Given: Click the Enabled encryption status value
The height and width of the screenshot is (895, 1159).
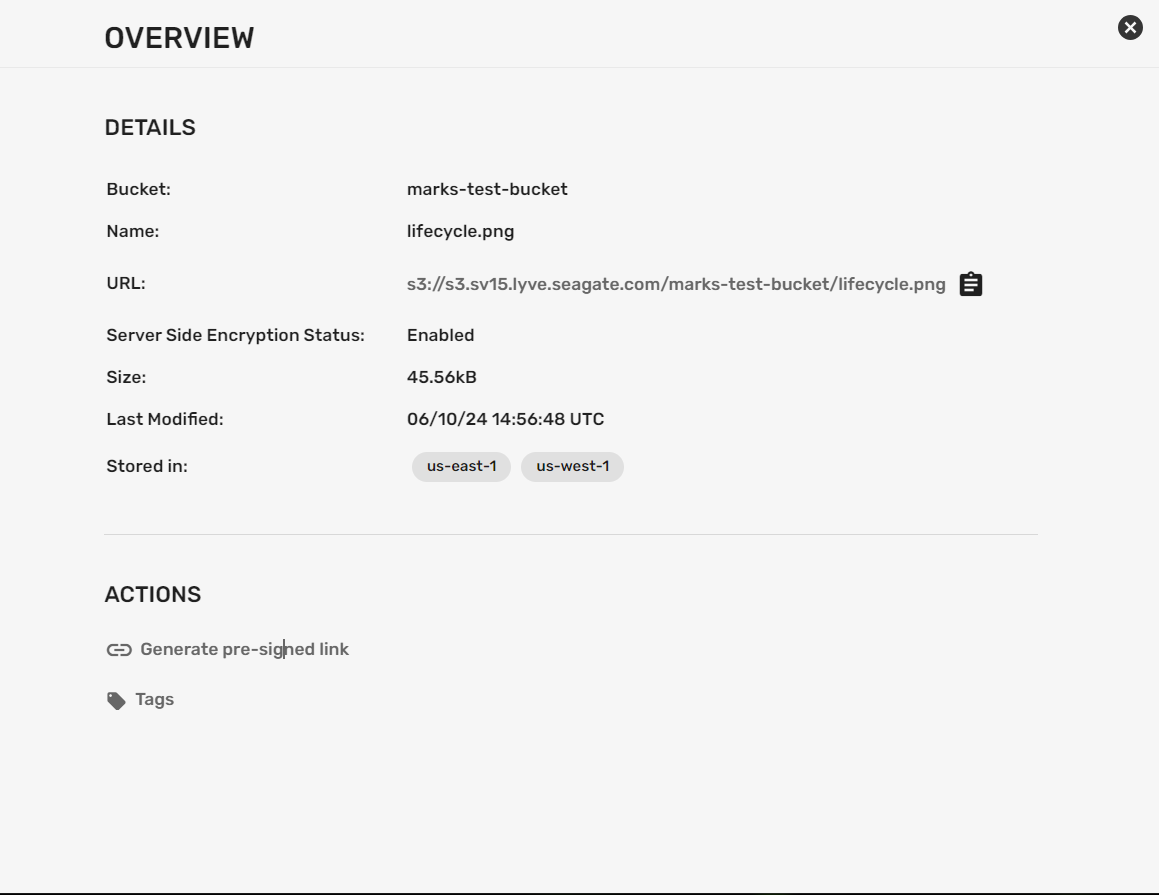Looking at the screenshot, I should tap(440, 335).
